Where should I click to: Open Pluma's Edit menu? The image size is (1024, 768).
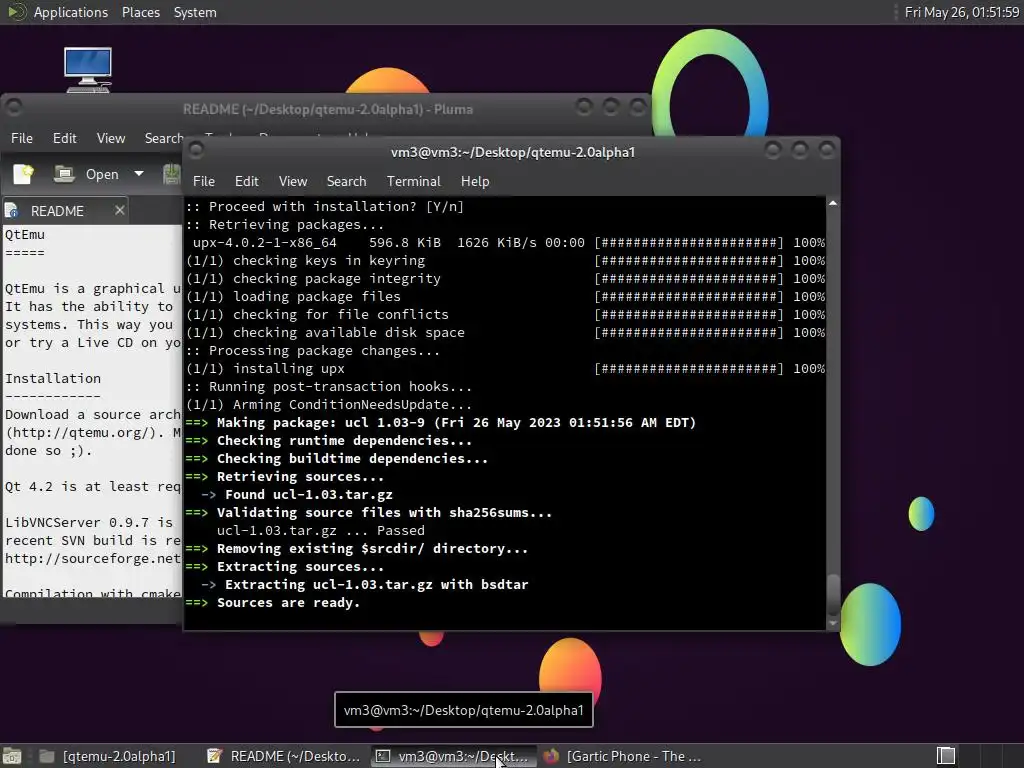[x=65, y=138]
